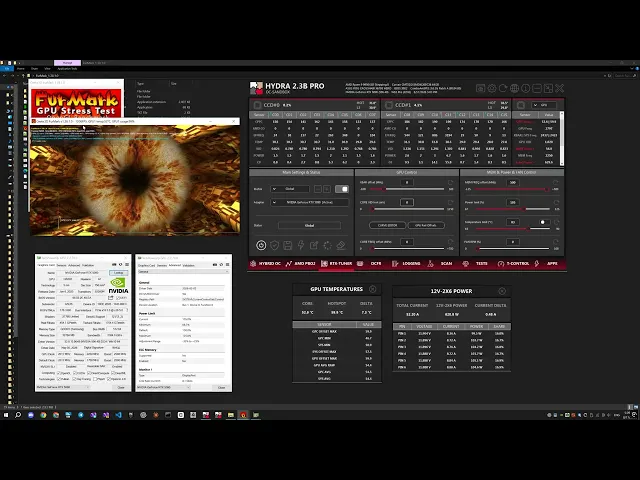This screenshot has height=480, width=640.
Task: Click the shield check icon in Main Settings
Action: (274, 245)
